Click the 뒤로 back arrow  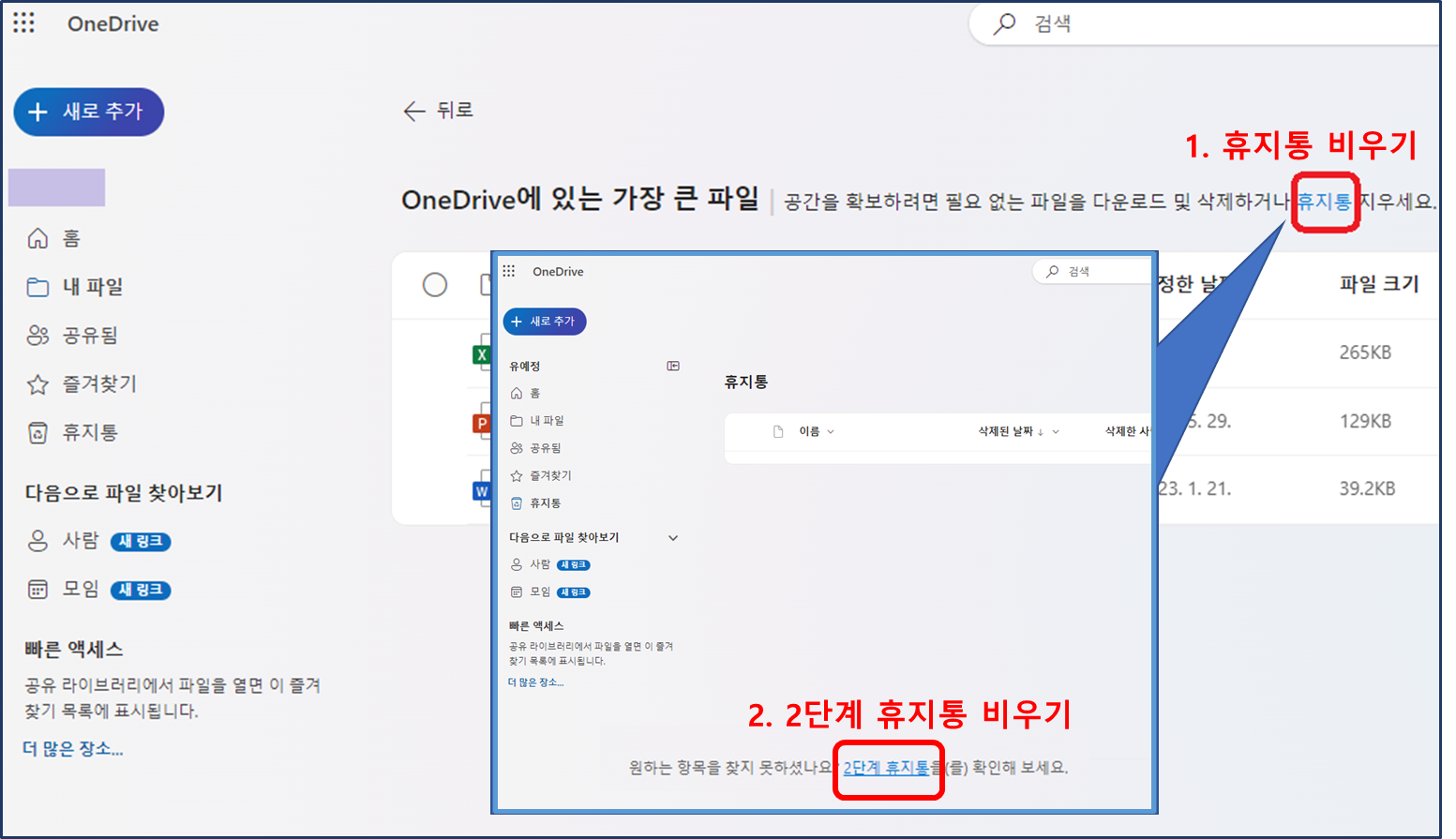415,111
